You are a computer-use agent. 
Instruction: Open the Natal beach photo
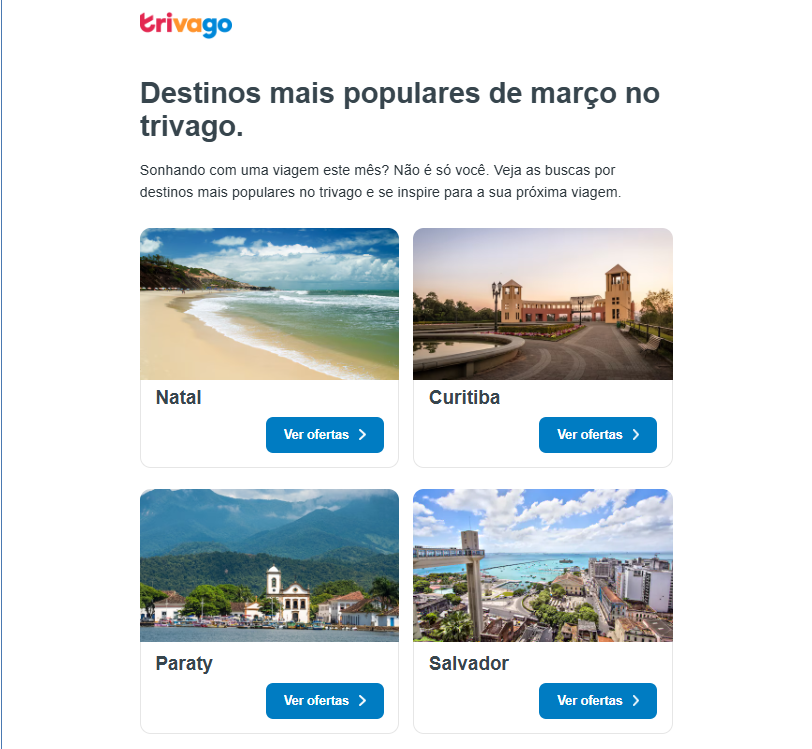(x=269, y=304)
